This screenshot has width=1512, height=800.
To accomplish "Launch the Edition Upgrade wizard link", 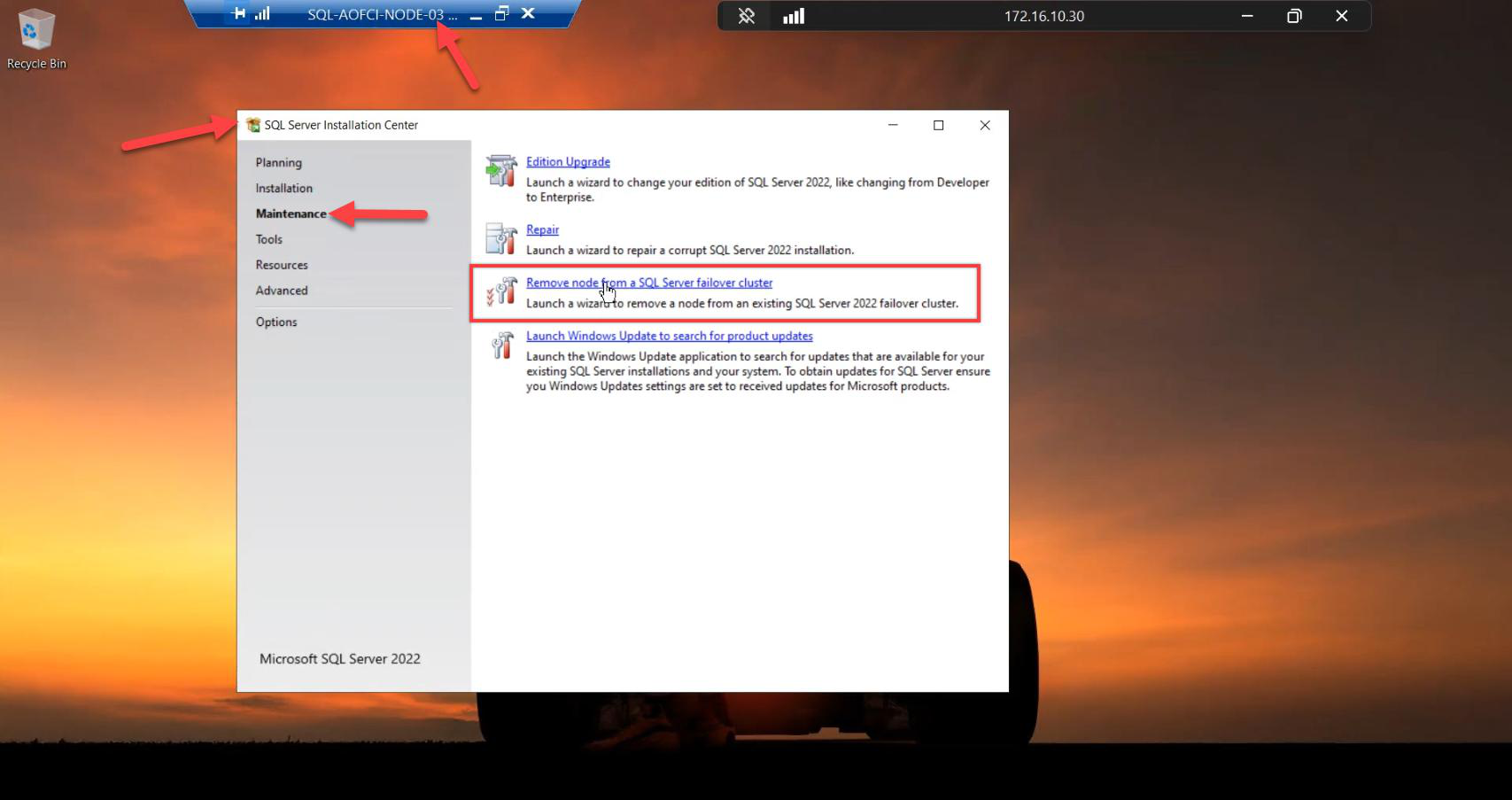I will [x=568, y=162].
